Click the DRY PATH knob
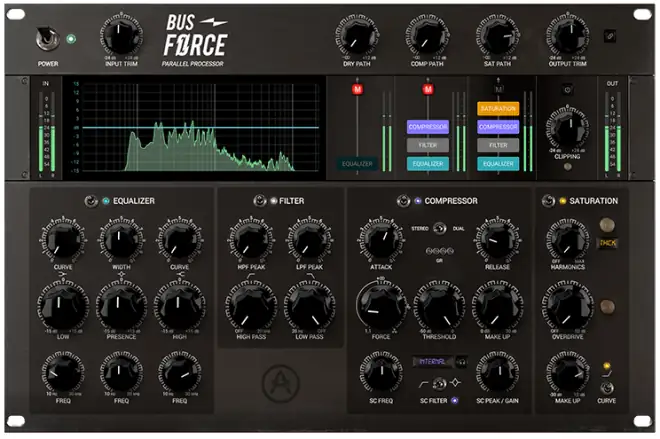 (357, 35)
